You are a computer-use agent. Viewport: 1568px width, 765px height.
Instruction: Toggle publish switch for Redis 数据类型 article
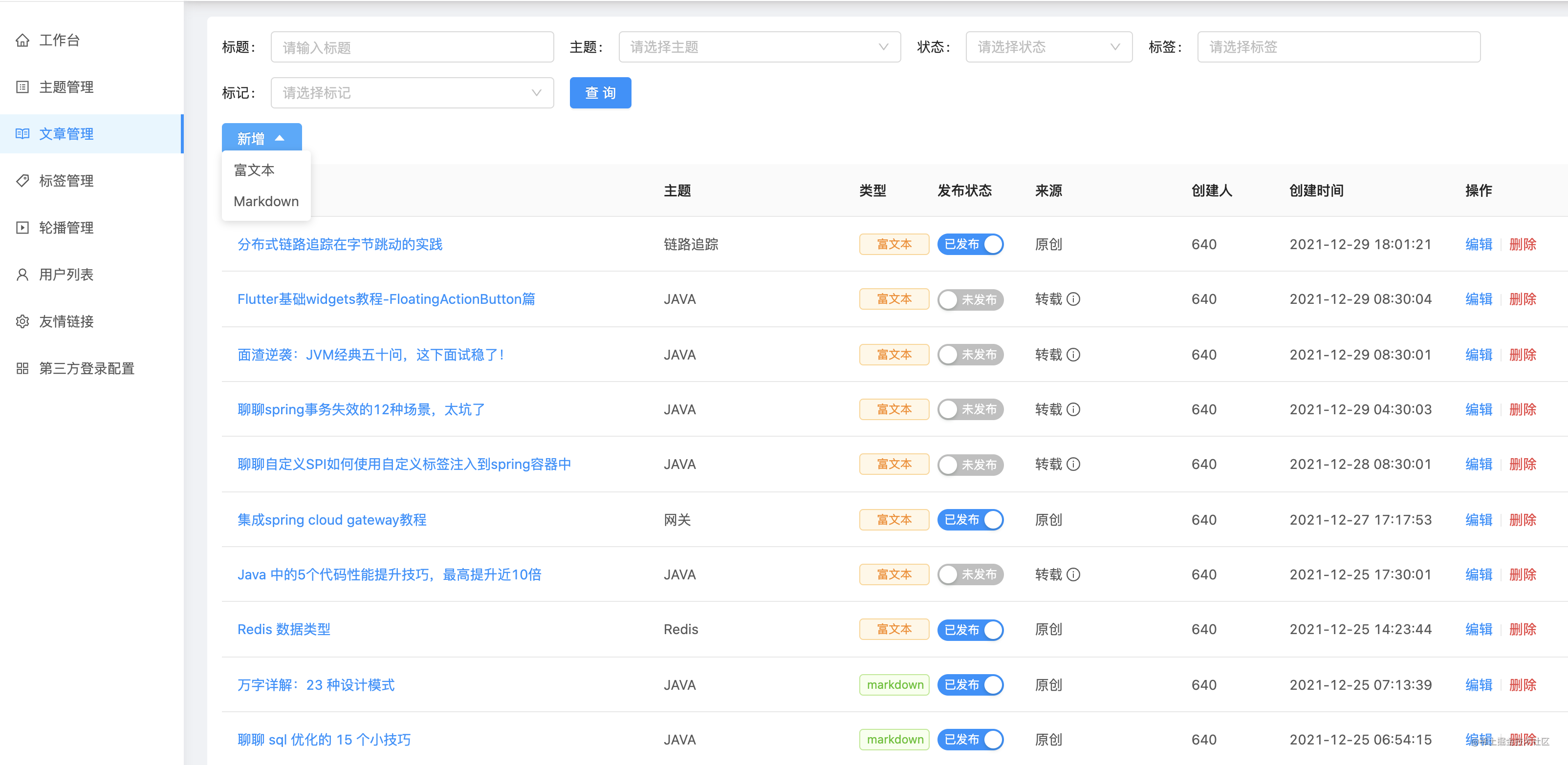[x=970, y=630]
